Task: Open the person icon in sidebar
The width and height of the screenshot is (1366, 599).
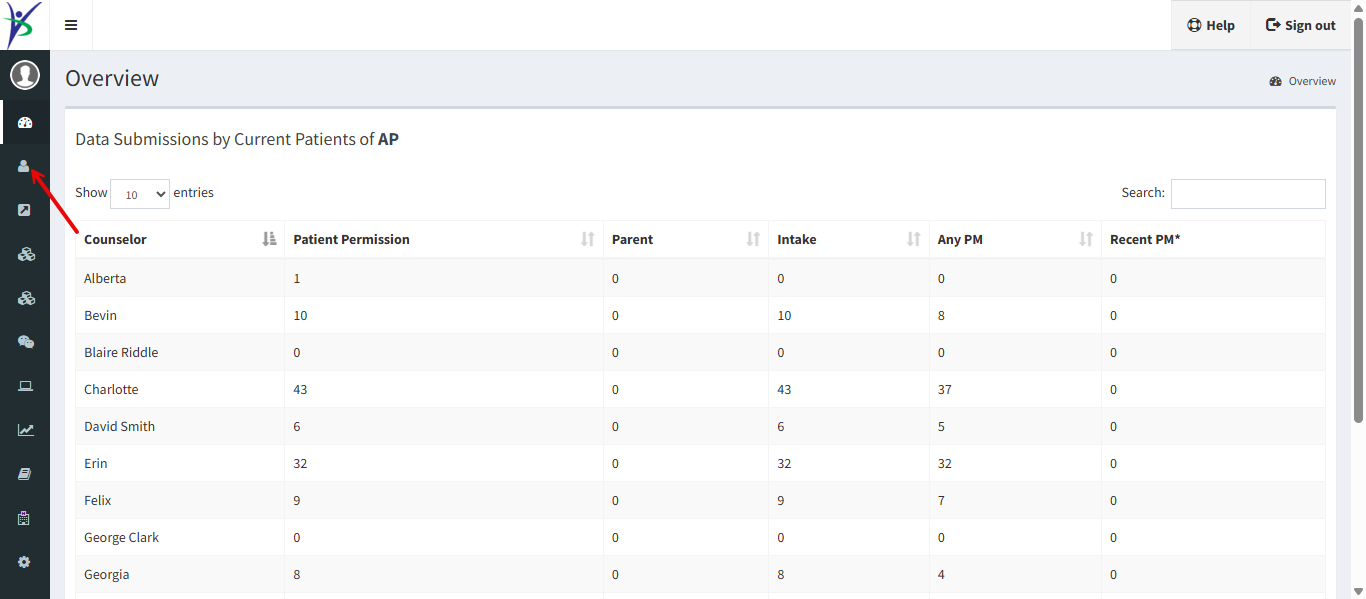Action: 24,166
